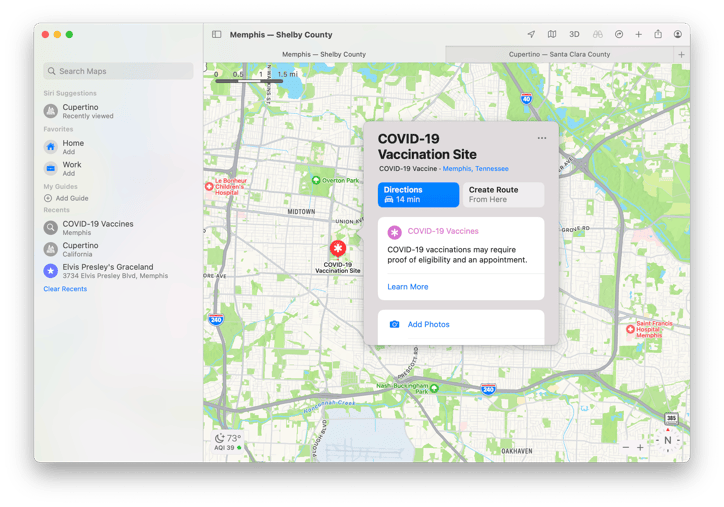Click the zoom in plus control
This screenshot has height=507, width=724.
pos(640,447)
